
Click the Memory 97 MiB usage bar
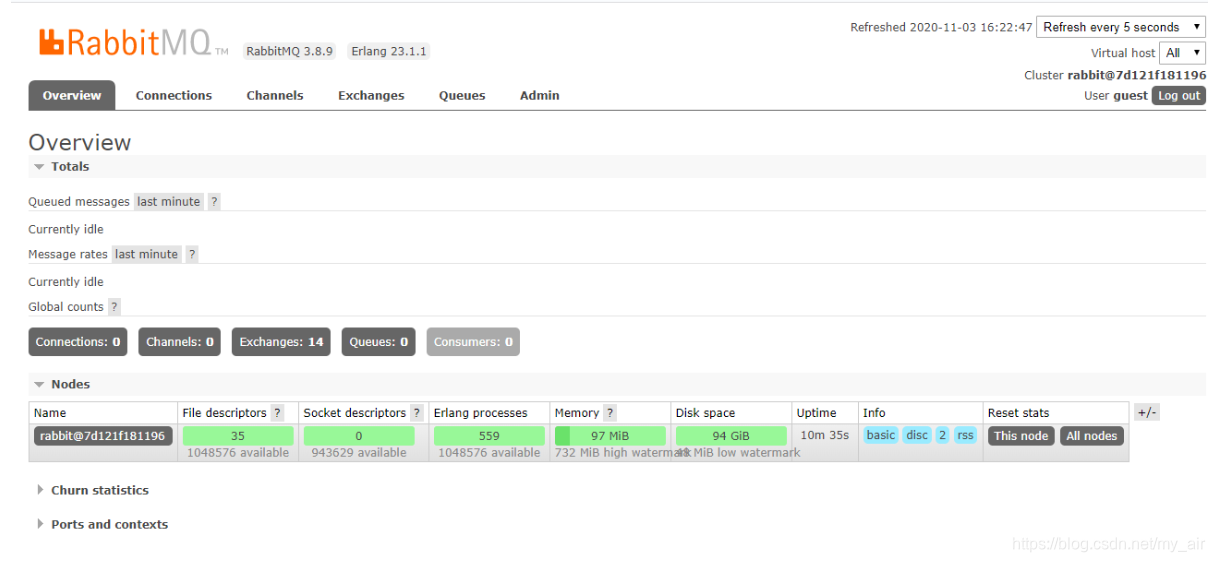[x=610, y=436]
